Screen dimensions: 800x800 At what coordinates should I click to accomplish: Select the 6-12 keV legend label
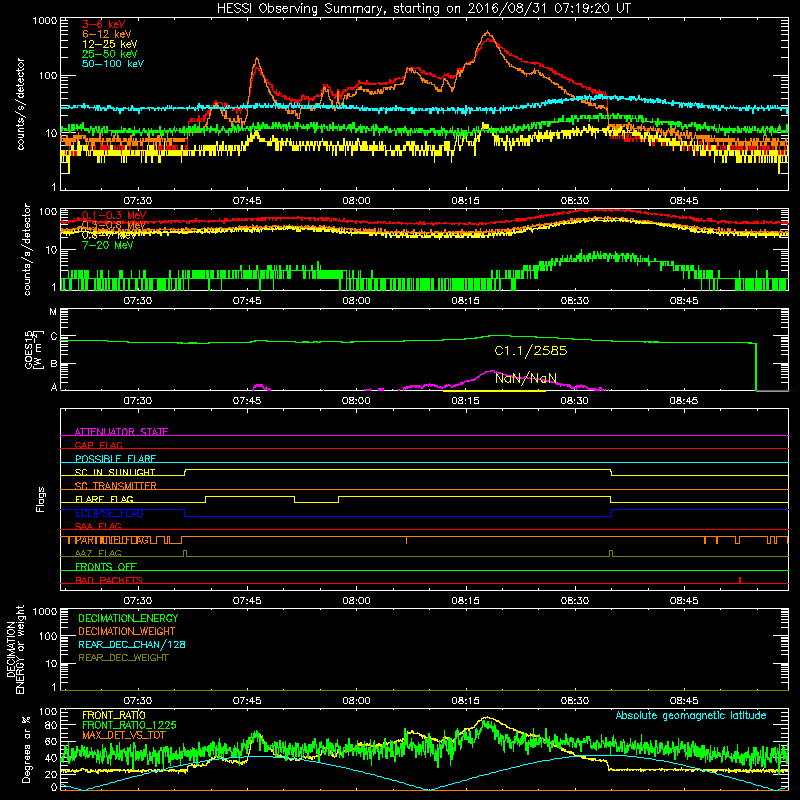coord(107,34)
